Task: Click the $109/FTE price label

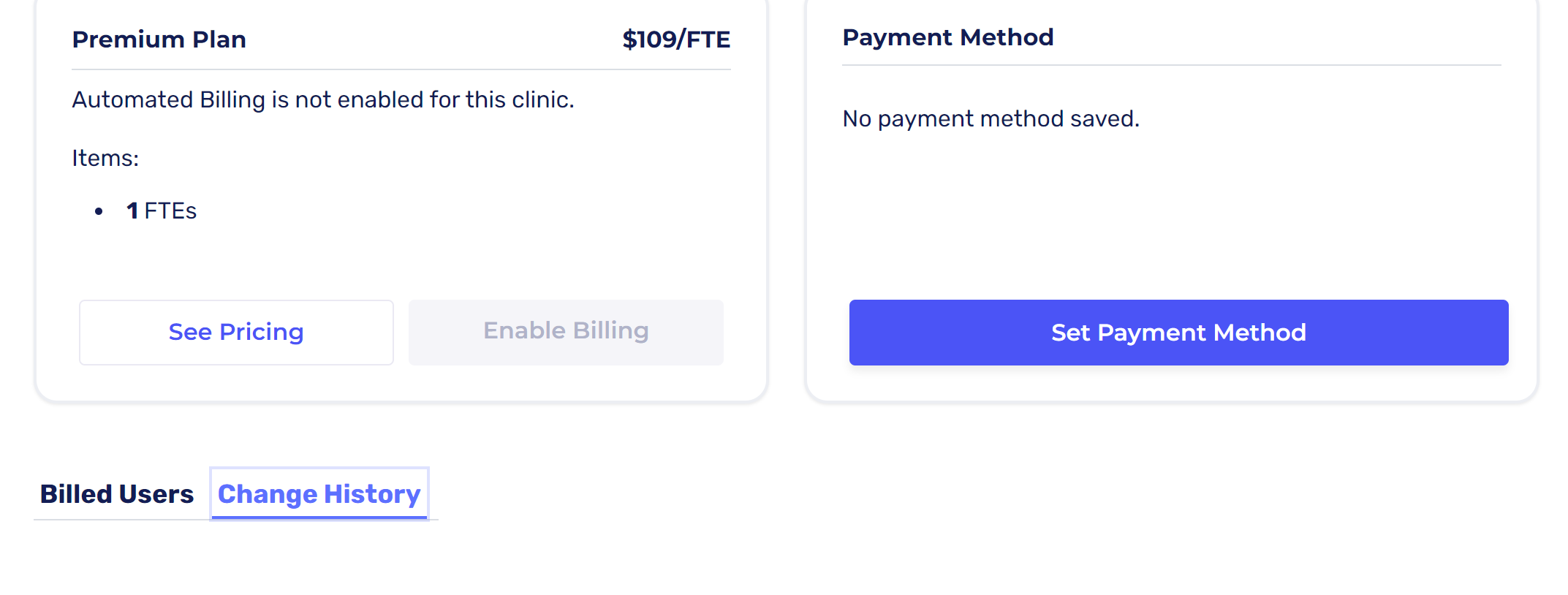Action: (676, 39)
